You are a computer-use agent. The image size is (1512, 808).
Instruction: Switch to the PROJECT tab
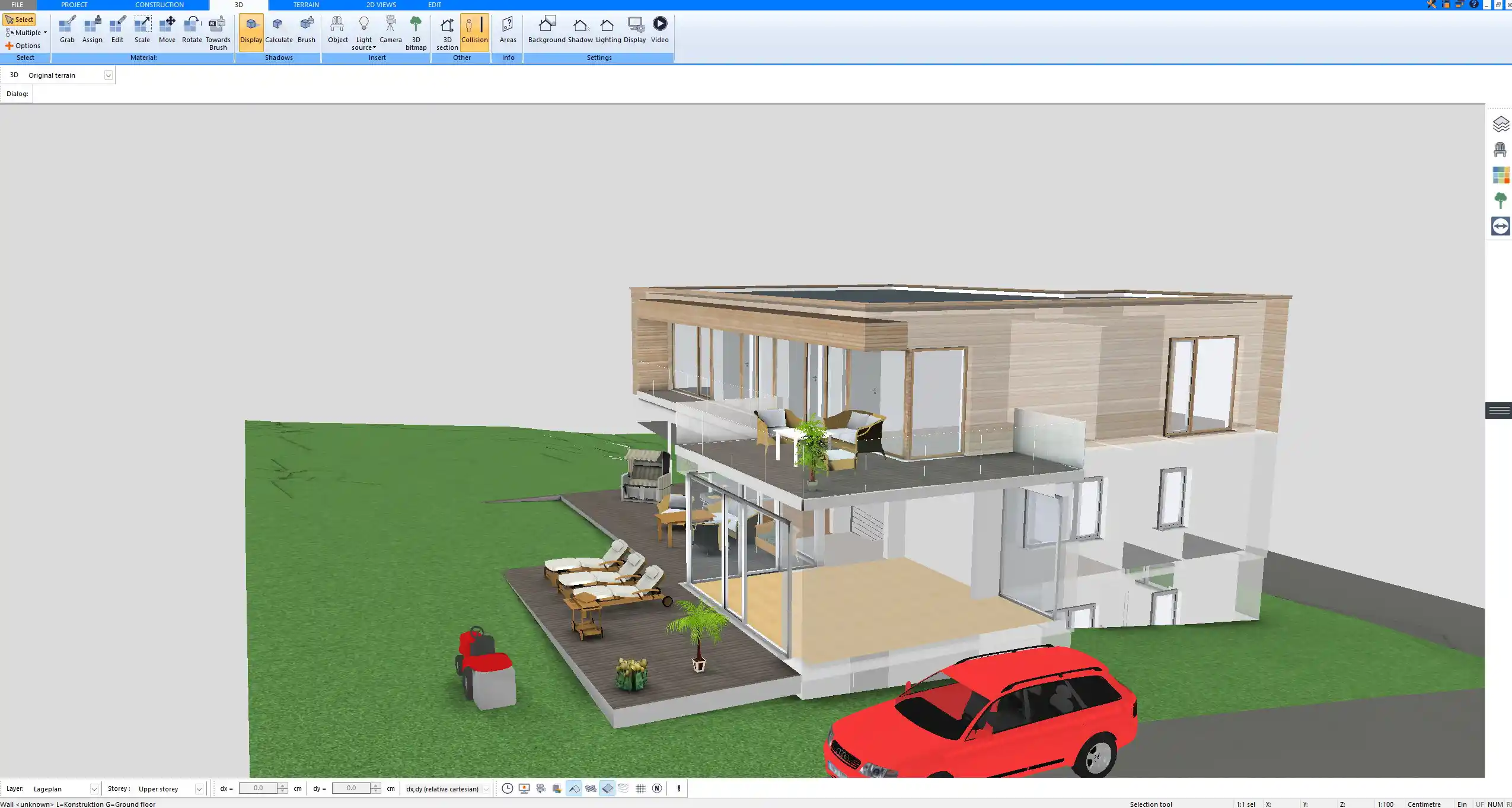tap(74, 5)
